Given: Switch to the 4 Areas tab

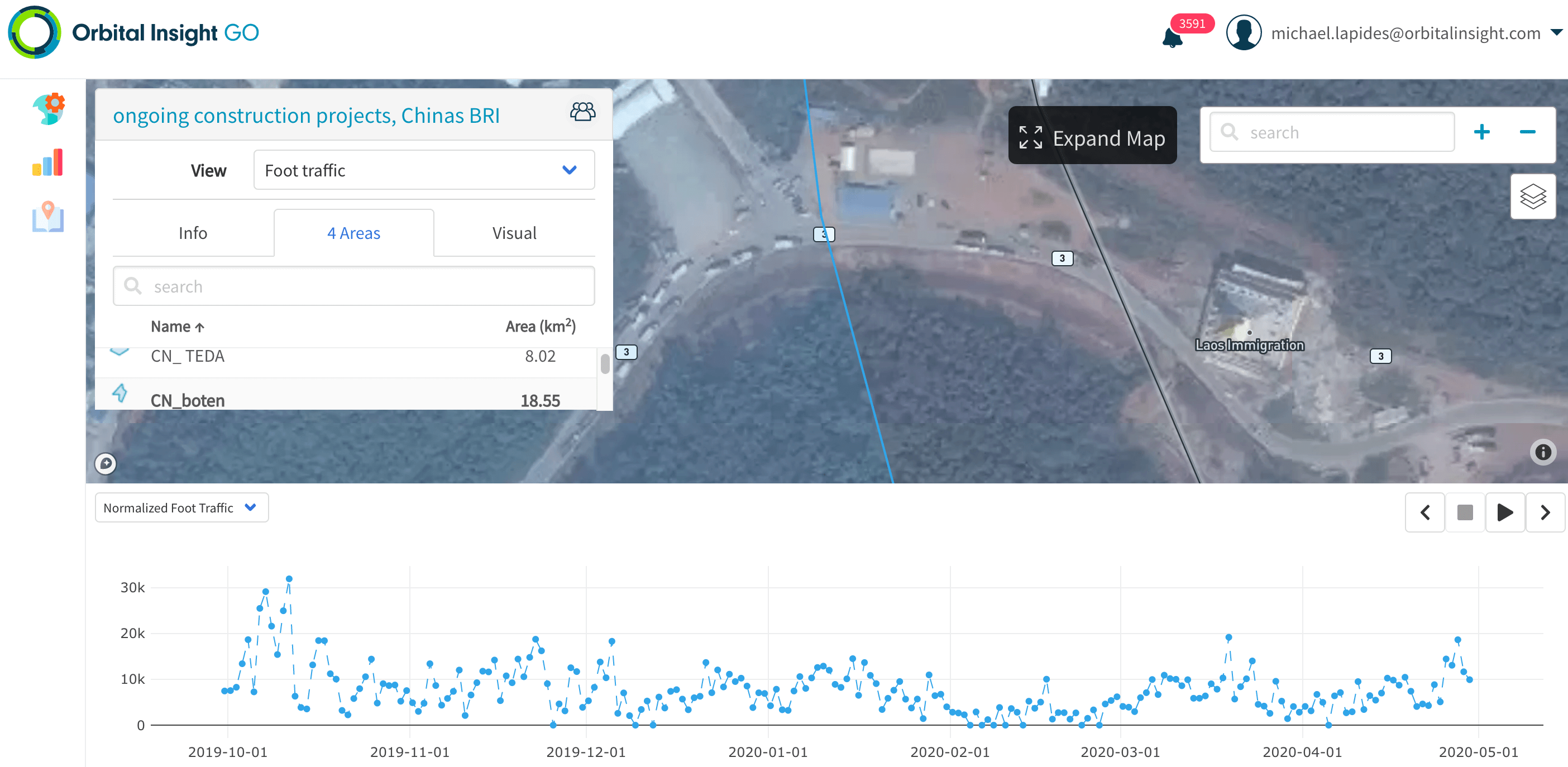Looking at the screenshot, I should pos(353,233).
